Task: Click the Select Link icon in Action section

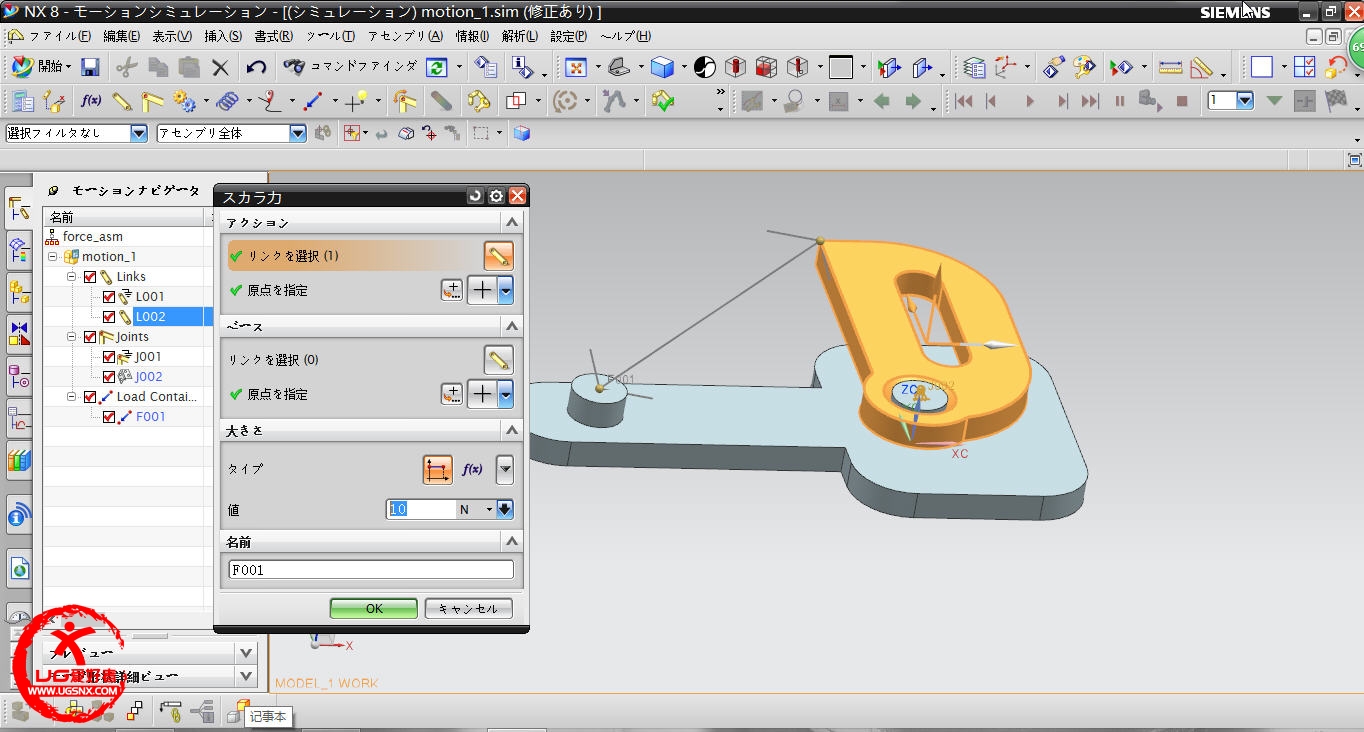Action: click(x=498, y=256)
